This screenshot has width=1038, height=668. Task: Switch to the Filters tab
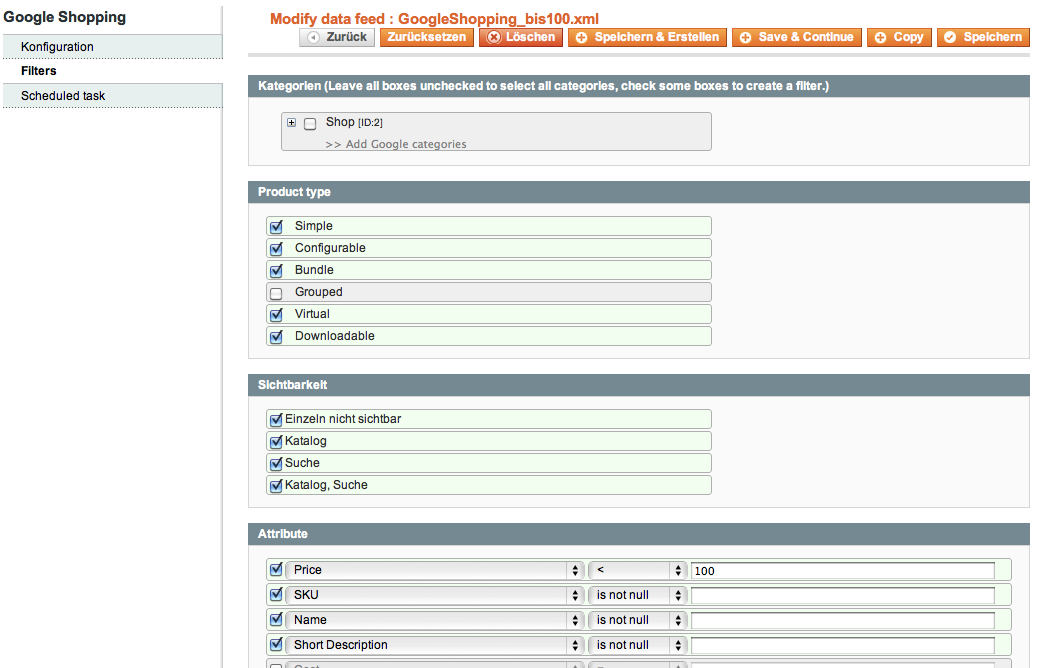point(113,71)
